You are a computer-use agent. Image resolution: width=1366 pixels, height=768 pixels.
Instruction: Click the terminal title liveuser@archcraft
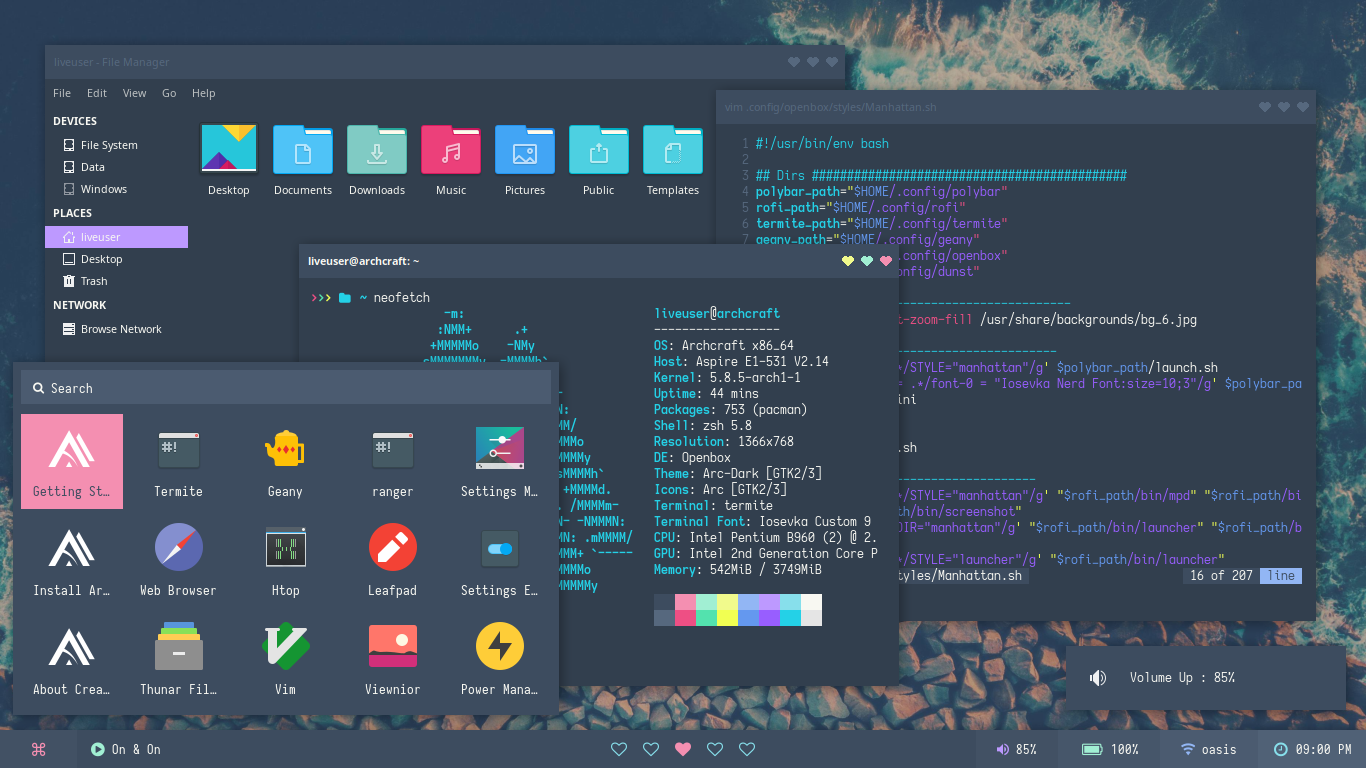click(x=364, y=261)
